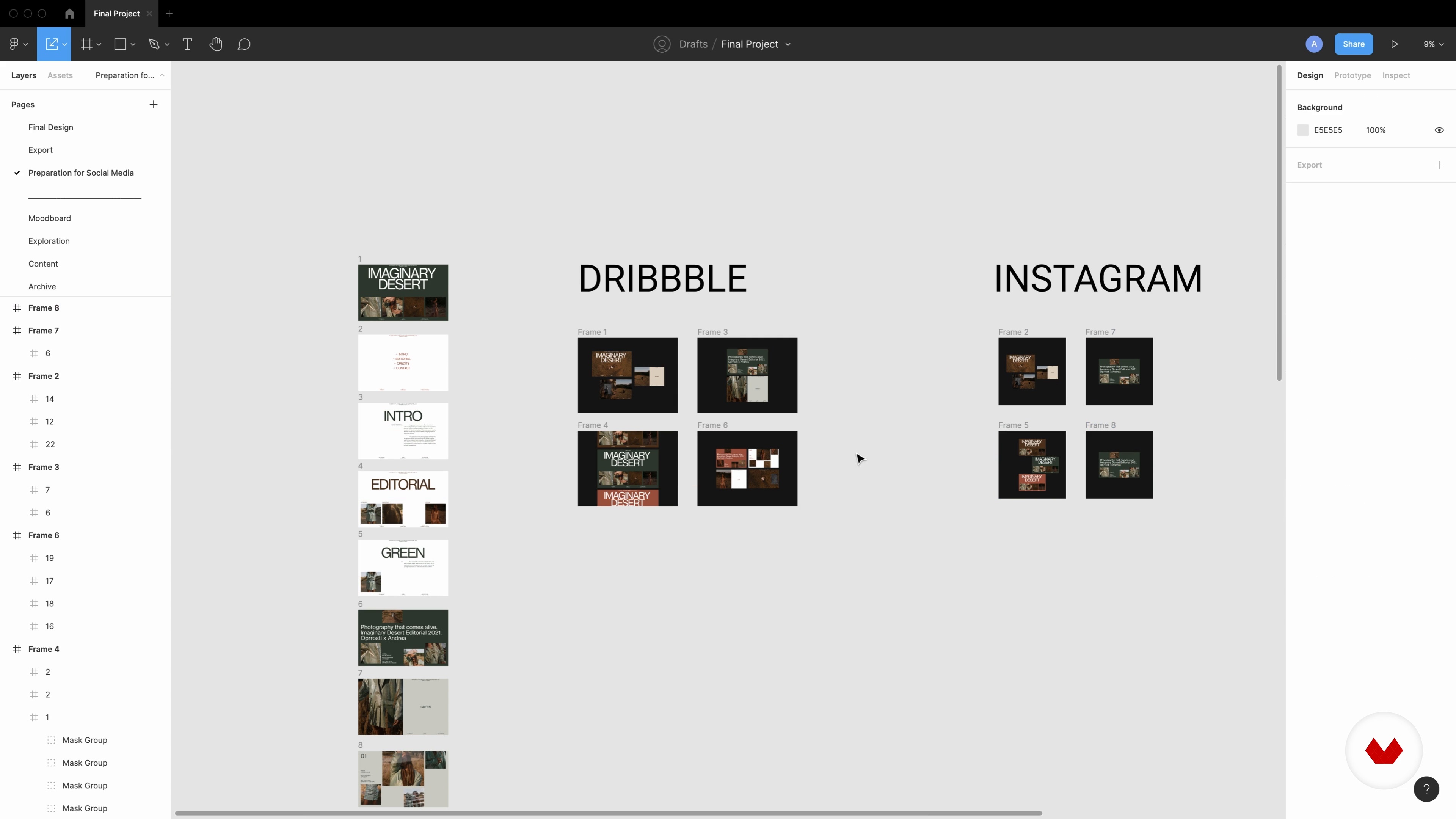Select the Move tool
This screenshot has height=819, width=1456.
tap(52, 44)
